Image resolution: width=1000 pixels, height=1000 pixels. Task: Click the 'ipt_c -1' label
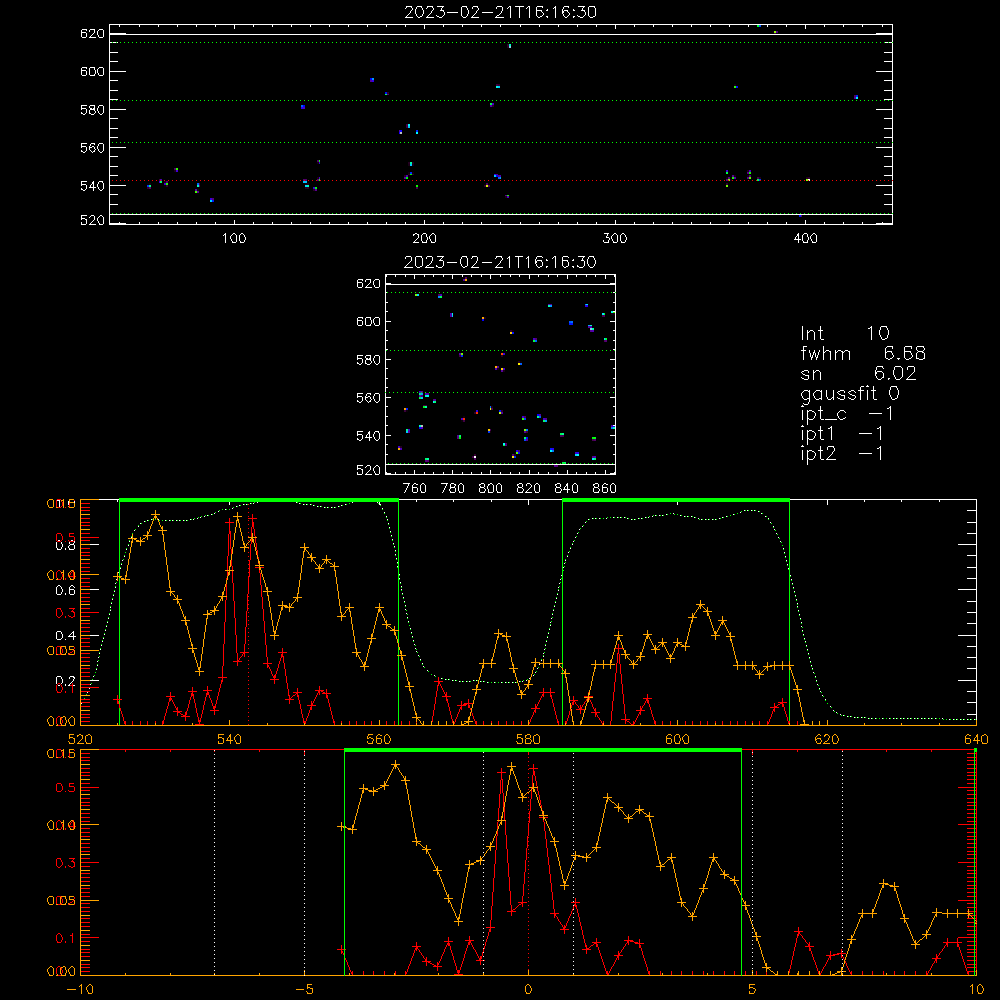(848, 414)
